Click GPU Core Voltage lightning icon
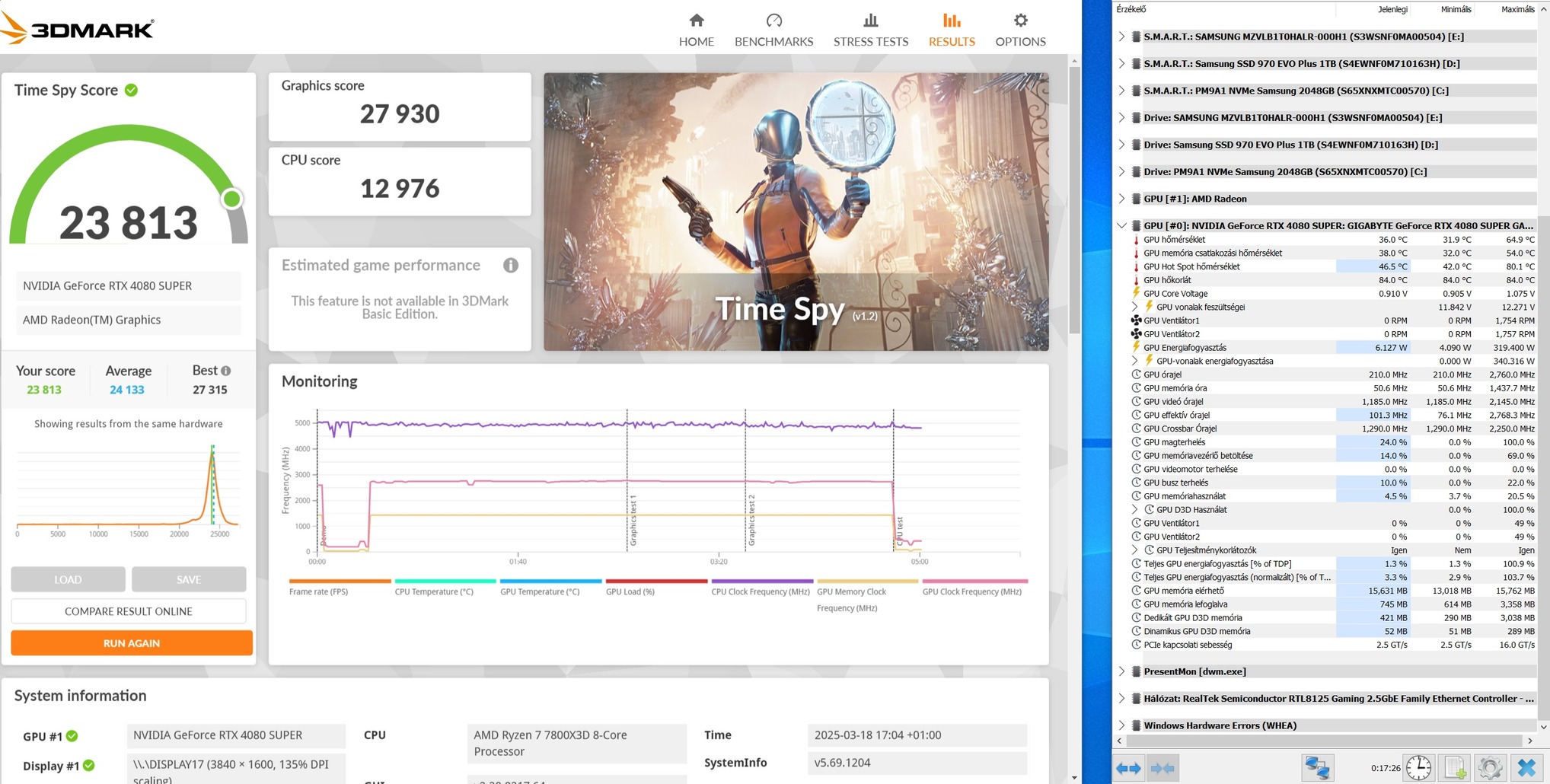Viewport: 1550px width, 784px height. [x=1136, y=293]
